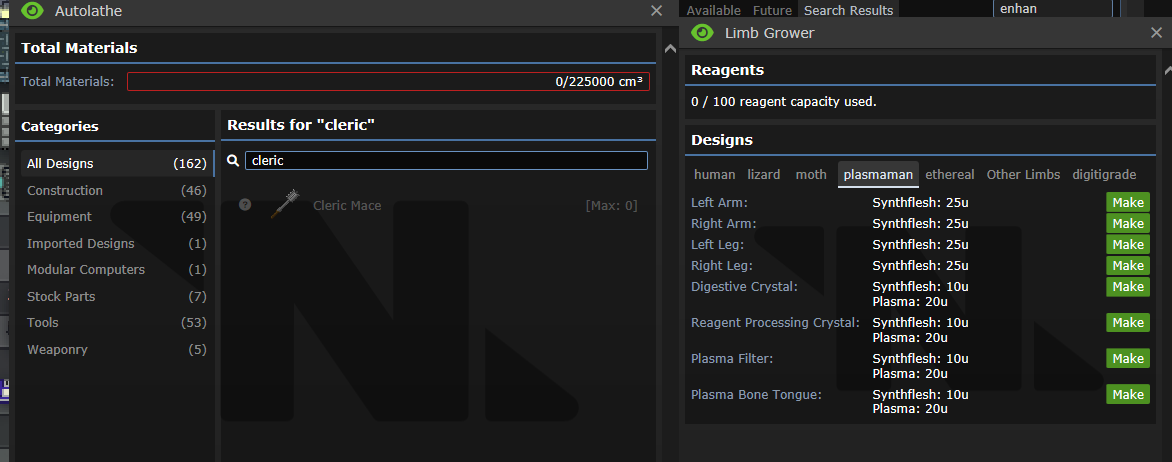
Task: Make a Plasma Bone Tongue
Action: pyautogui.click(x=1128, y=394)
